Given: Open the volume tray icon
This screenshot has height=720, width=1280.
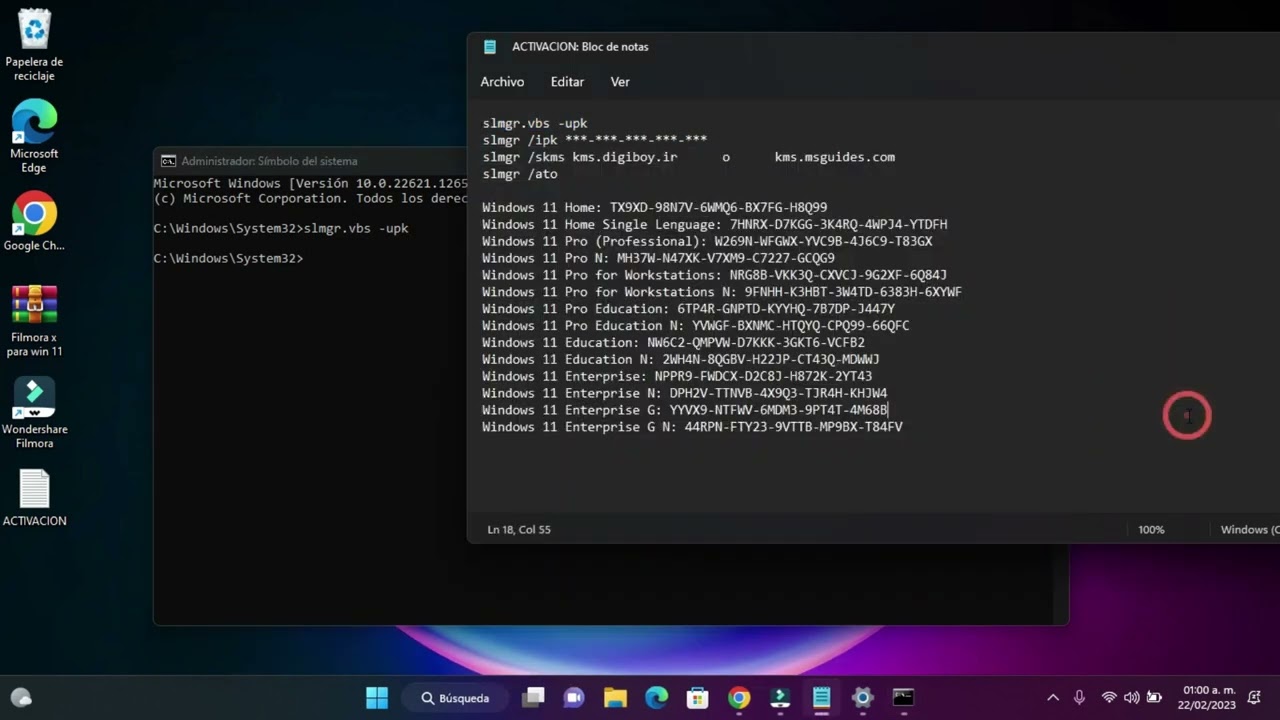Looking at the screenshot, I should click(1131, 698).
